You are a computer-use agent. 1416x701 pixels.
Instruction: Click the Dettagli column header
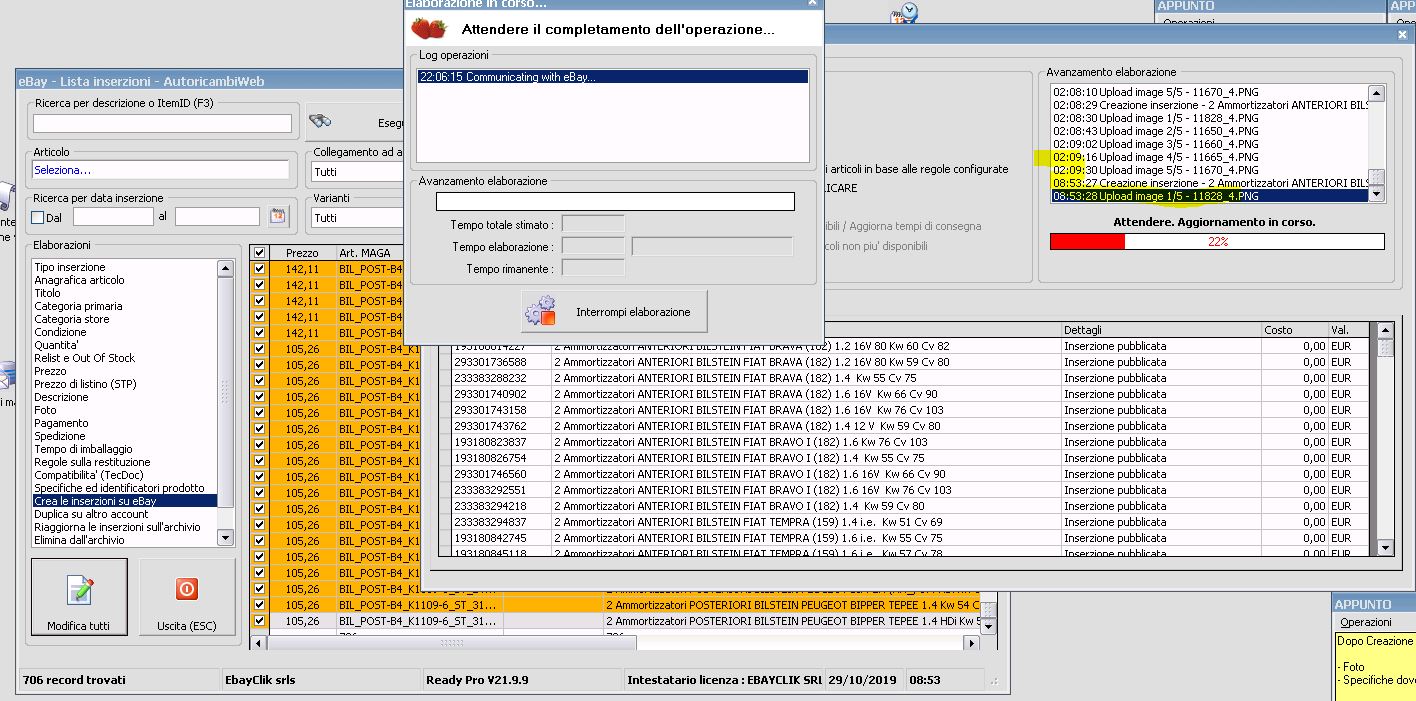(x=1161, y=329)
